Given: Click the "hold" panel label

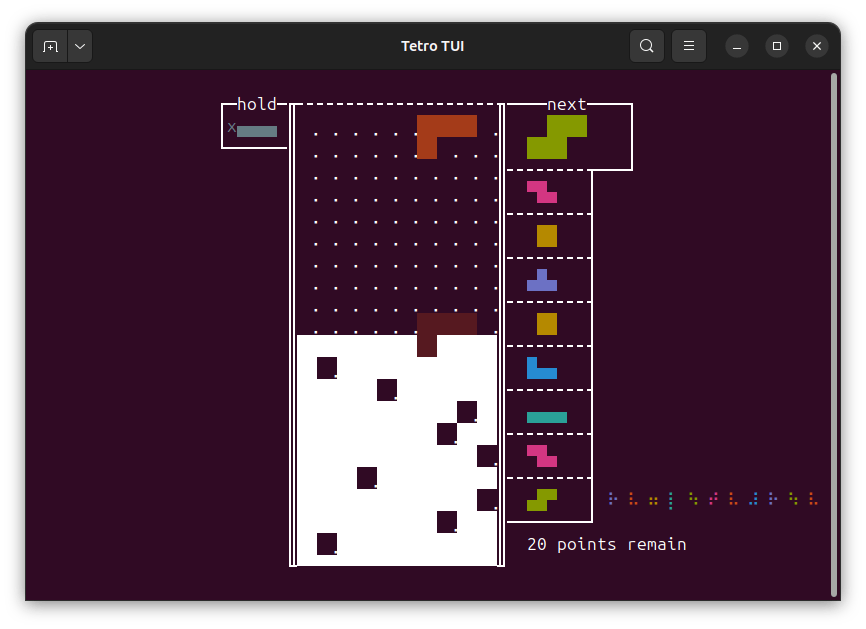Looking at the screenshot, I should pos(257,104).
